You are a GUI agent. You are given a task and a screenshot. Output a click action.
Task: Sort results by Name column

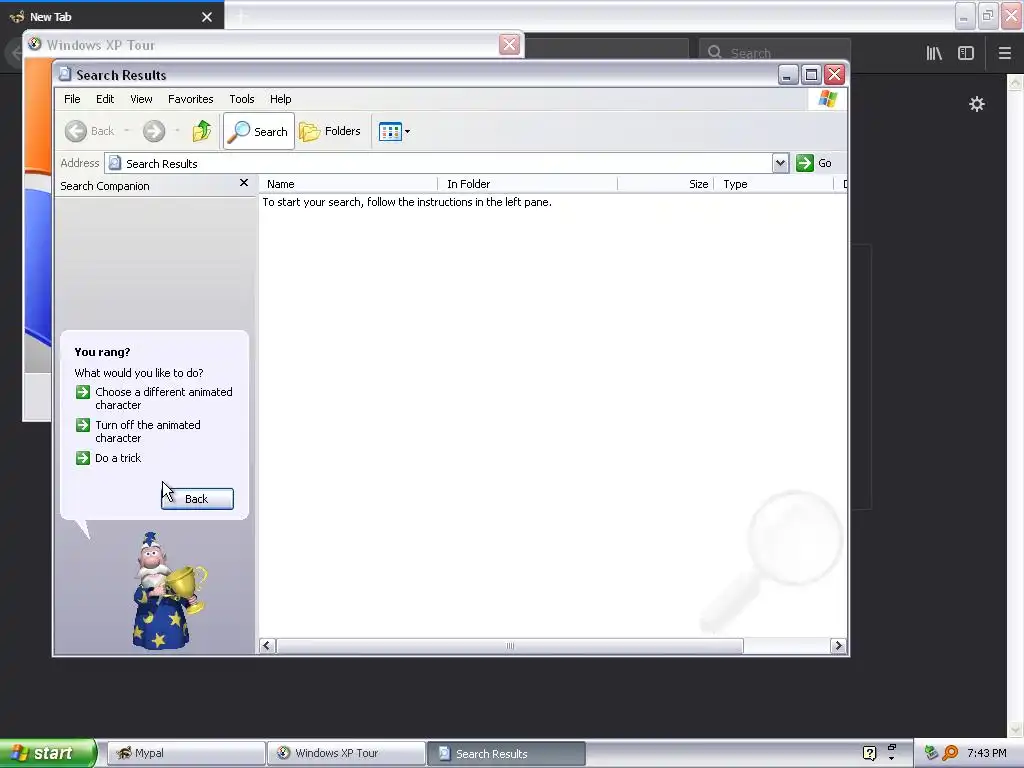pyautogui.click(x=349, y=184)
